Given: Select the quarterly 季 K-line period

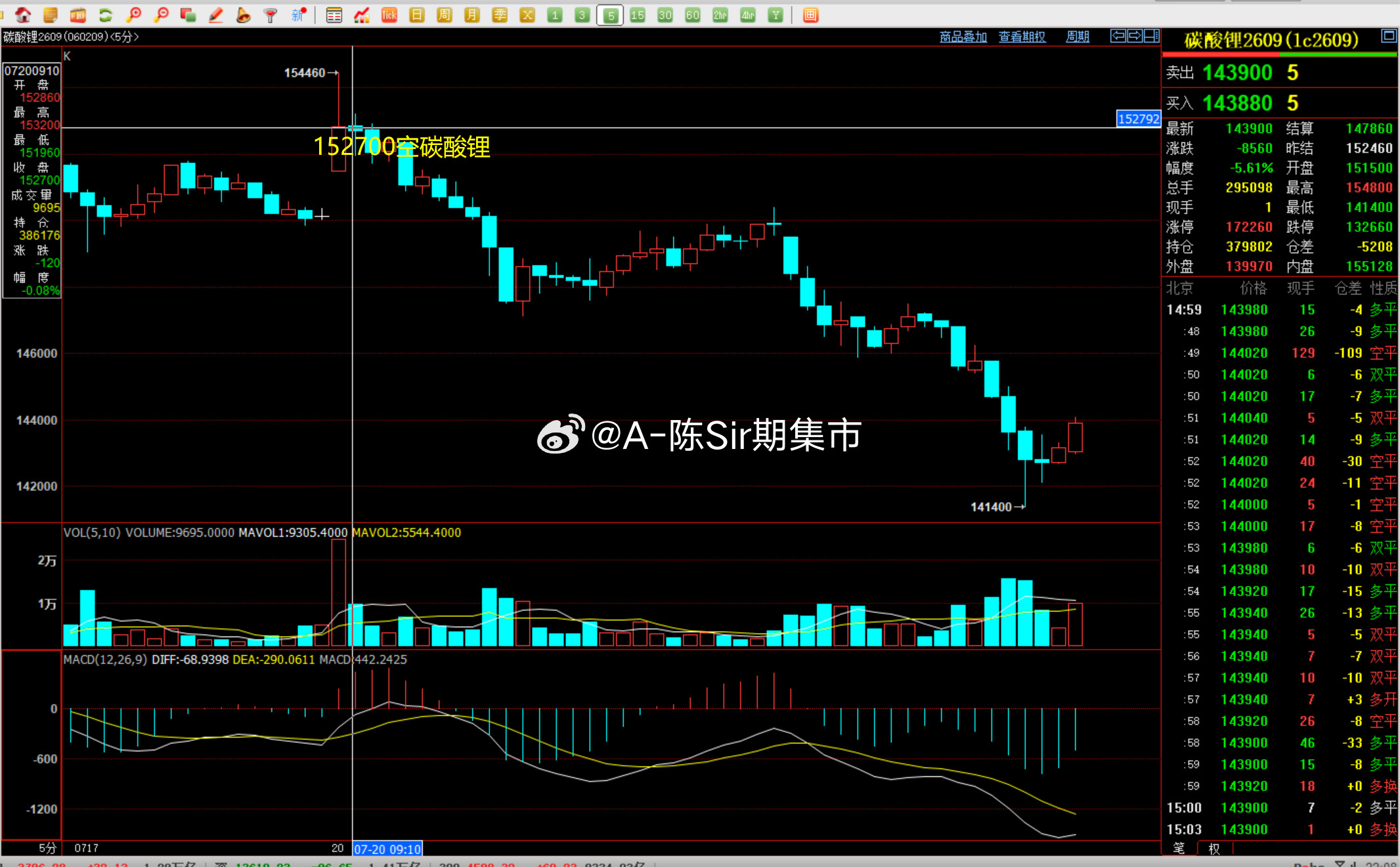Looking at the screenshot, I should coord(500,14).
